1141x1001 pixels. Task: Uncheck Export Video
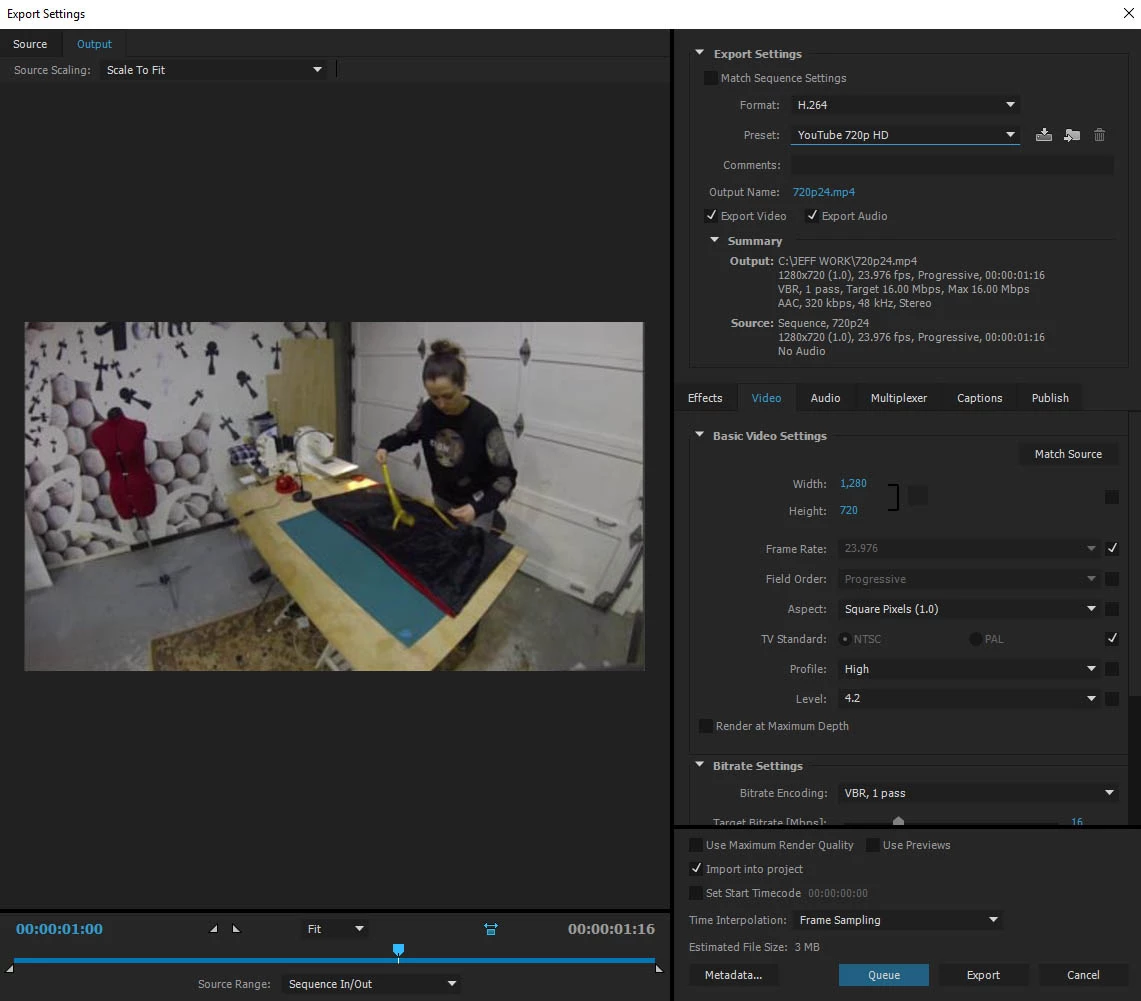711,215
